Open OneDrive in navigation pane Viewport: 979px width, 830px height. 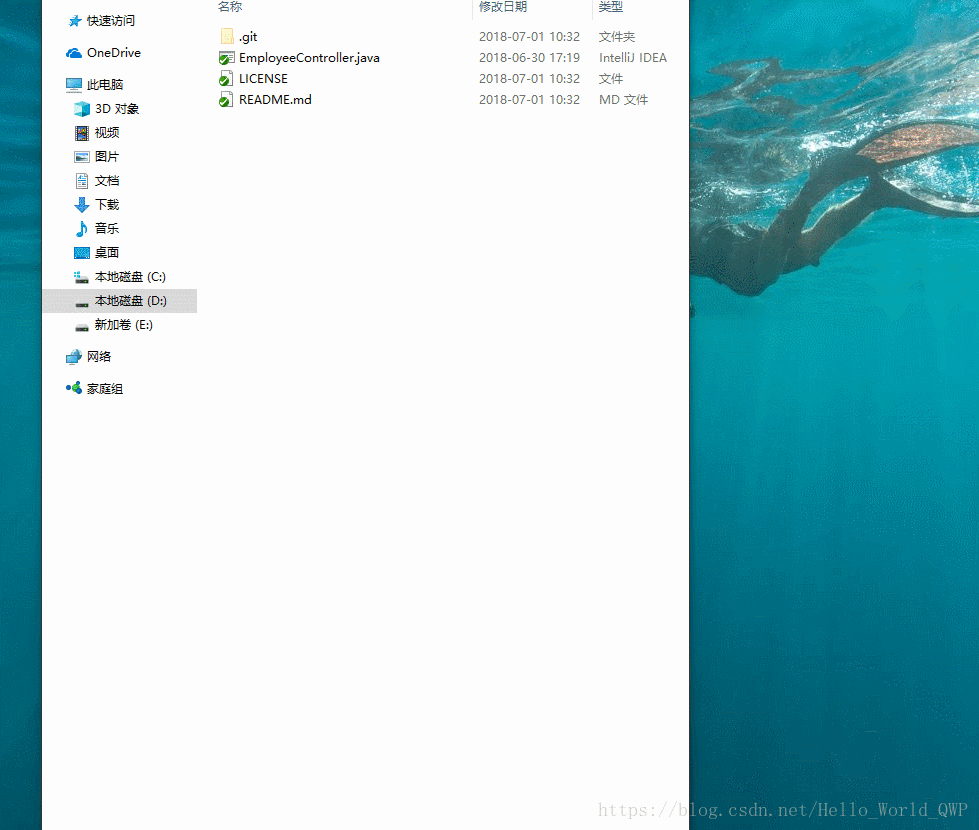pyautogui.click(x=114, y=53)
